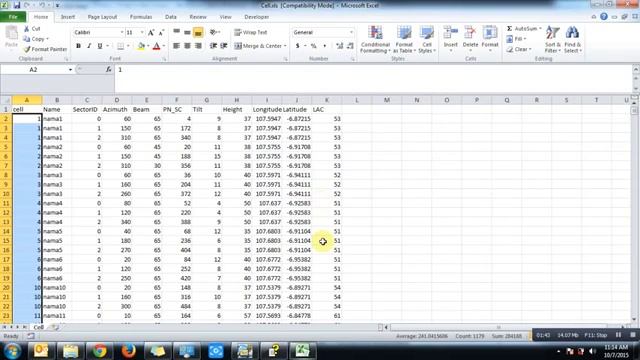Toggle bold formatting
The height and width of the screenshot is (360, 640).
click(78, 46)
